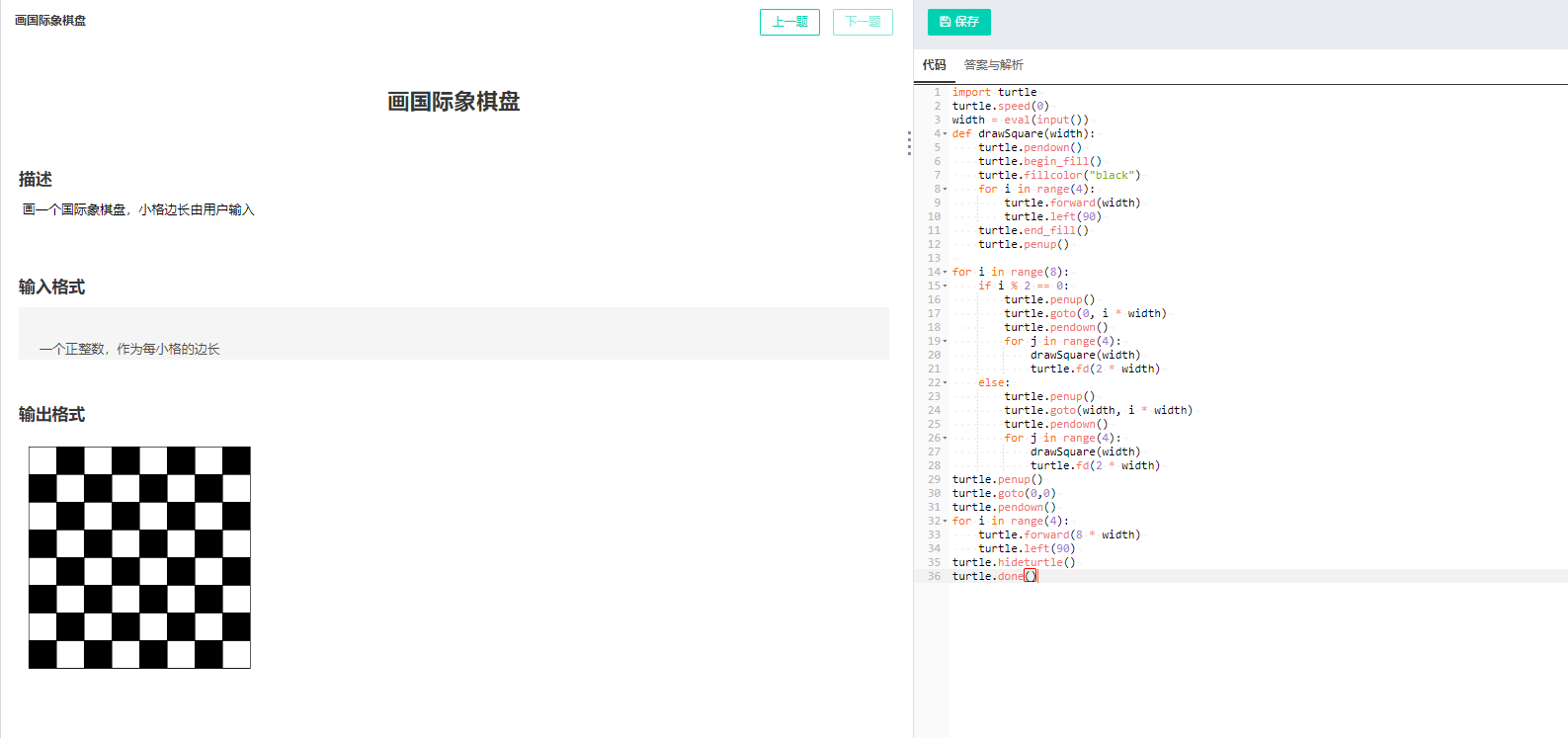Click line number 13 in the gutter
This screenshot has width=1568, height=738.
(x=934, y=258)
